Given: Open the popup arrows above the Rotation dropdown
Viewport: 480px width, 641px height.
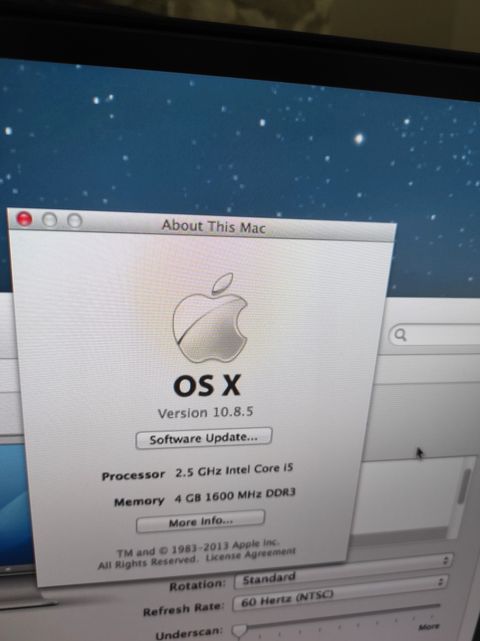Looking at the screenshot, I should (446, 560).
